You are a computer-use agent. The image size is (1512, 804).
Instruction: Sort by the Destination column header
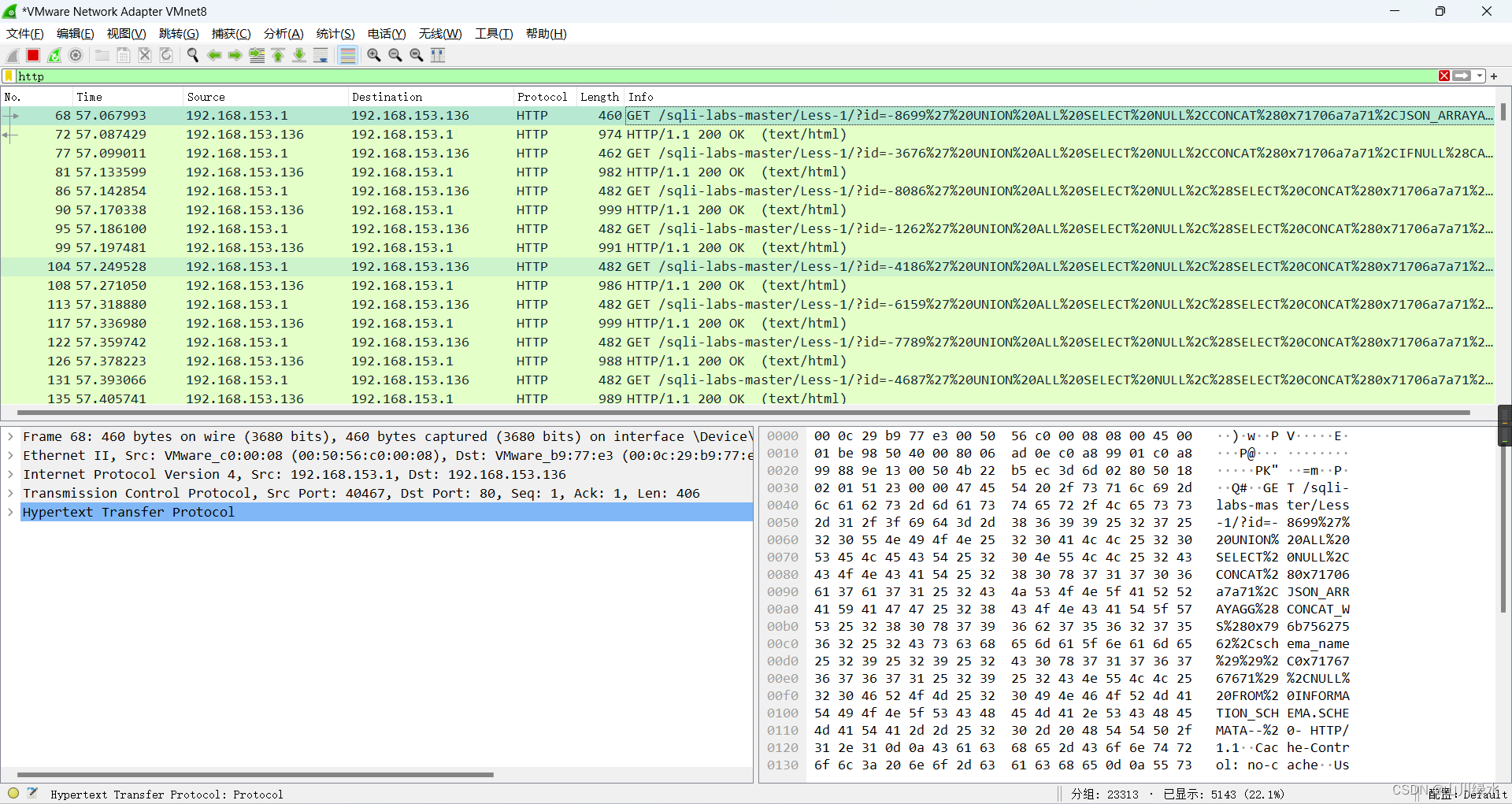point(431,97)
